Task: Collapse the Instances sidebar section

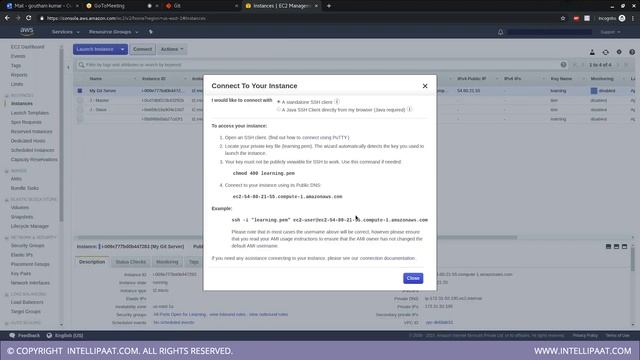Action: pyautogui.click(x=7, y=96)
